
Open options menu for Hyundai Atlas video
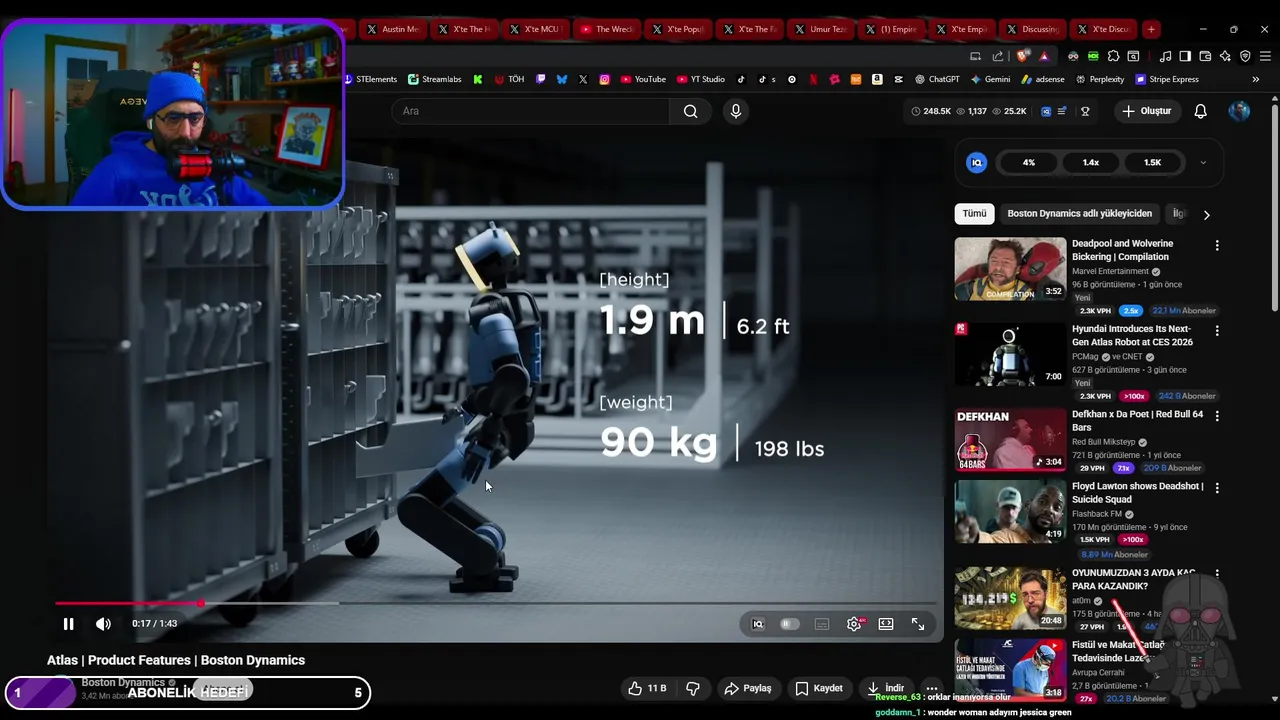click(x=1217, y=330)
